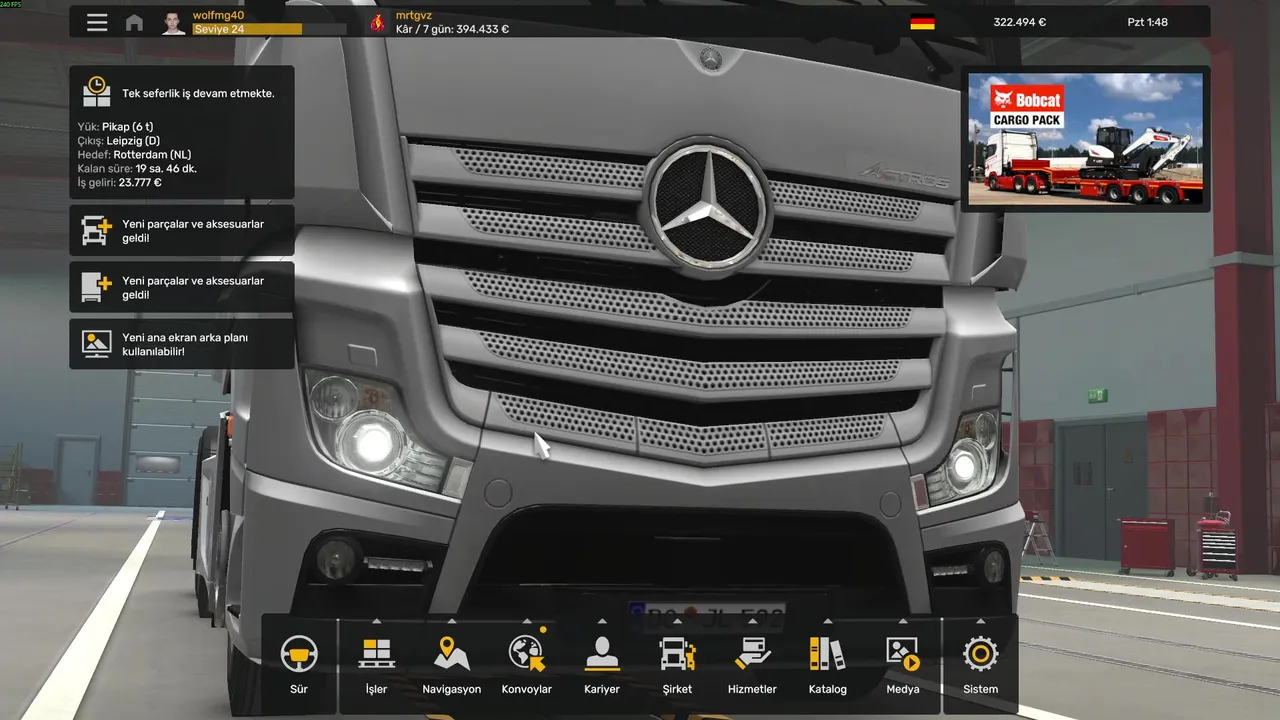This screenshot has height=720, width=1280.
Task: Click the German flag icon
Action: [922, 22]
